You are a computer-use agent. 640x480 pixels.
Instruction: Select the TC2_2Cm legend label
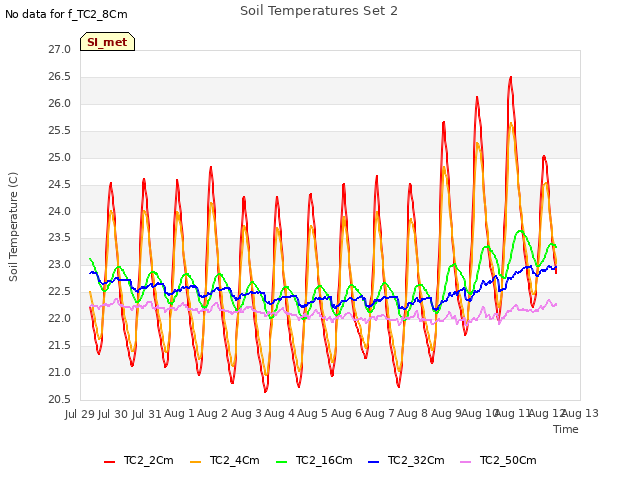coord(149,460)
